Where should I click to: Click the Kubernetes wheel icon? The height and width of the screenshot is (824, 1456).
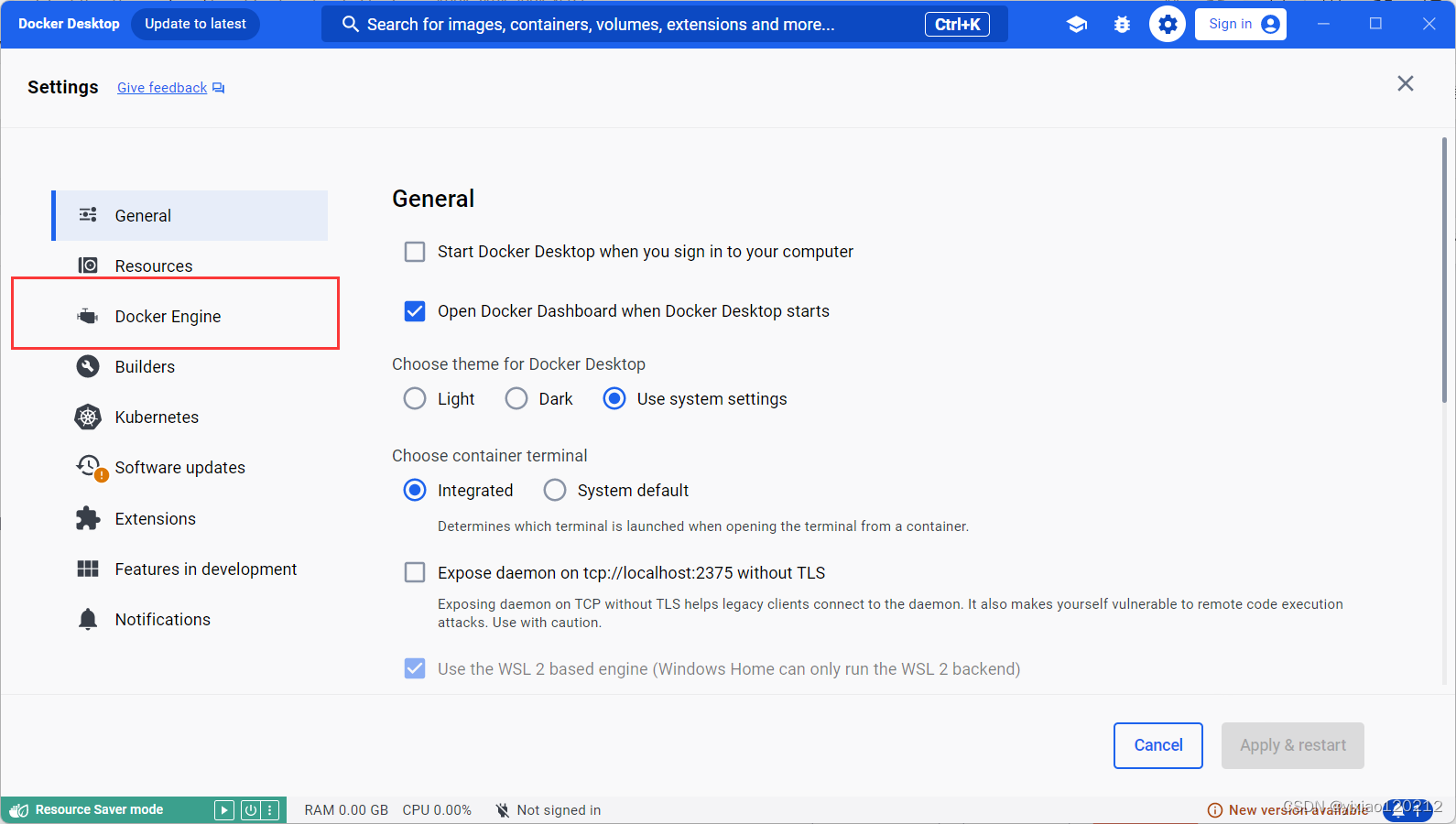point(88,417)
